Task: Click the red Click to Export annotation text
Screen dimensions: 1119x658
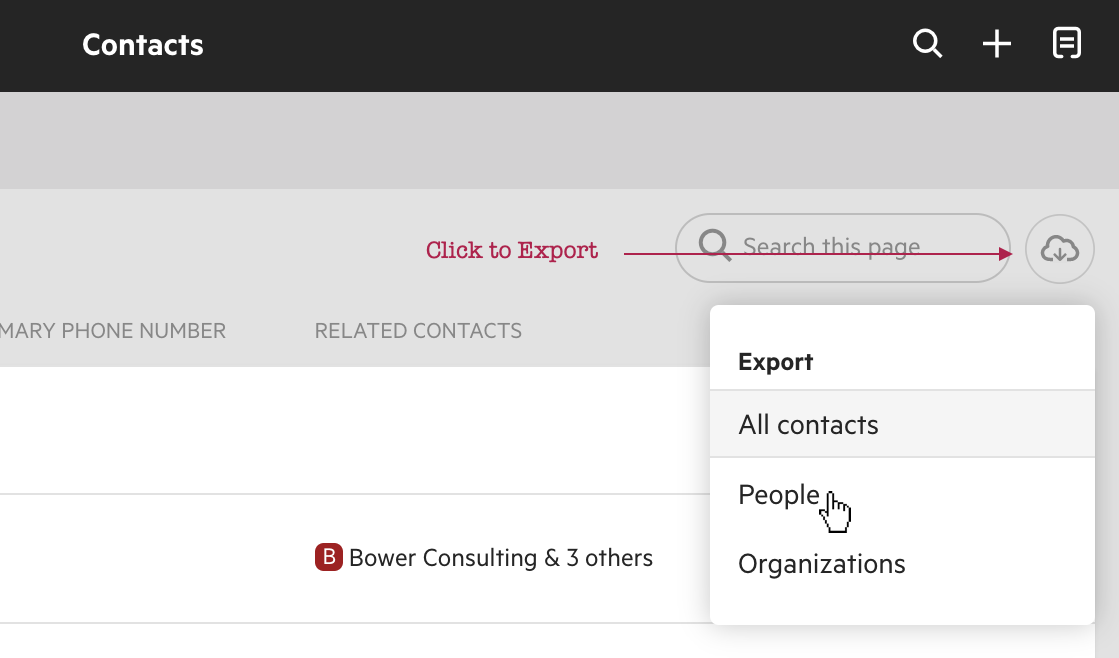Action: pos(512,250)
